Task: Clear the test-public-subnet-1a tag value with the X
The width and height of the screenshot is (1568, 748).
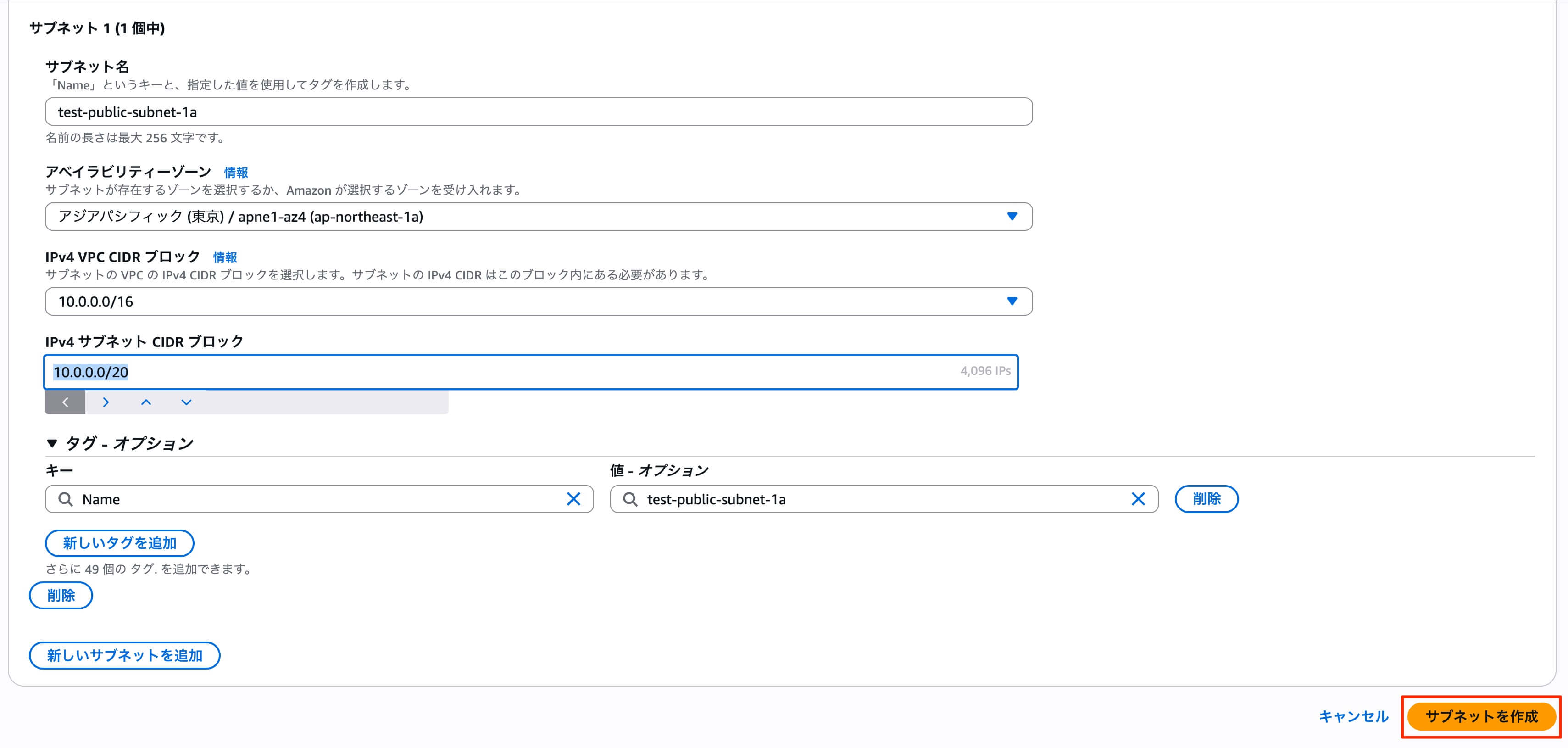Action: point(1139,499)
